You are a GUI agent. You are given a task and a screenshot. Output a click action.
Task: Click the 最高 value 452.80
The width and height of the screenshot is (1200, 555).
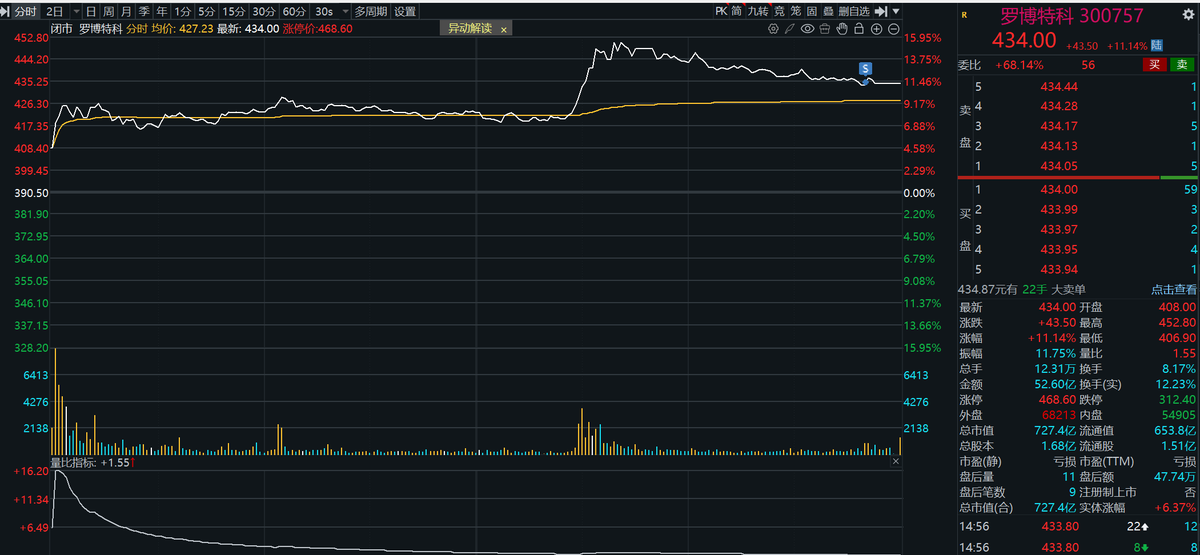[1177, 323]
